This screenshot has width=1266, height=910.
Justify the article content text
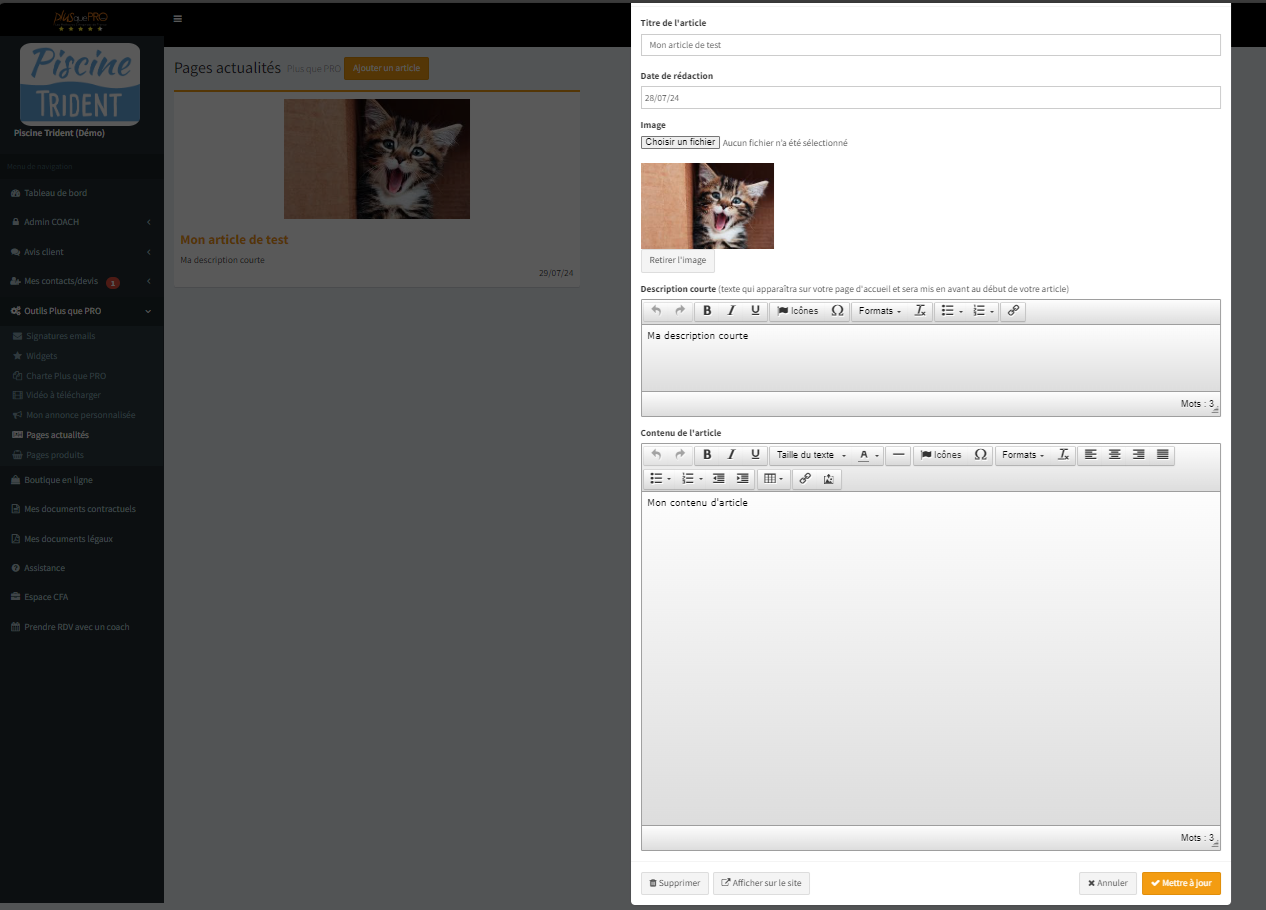pos(1162,455)
